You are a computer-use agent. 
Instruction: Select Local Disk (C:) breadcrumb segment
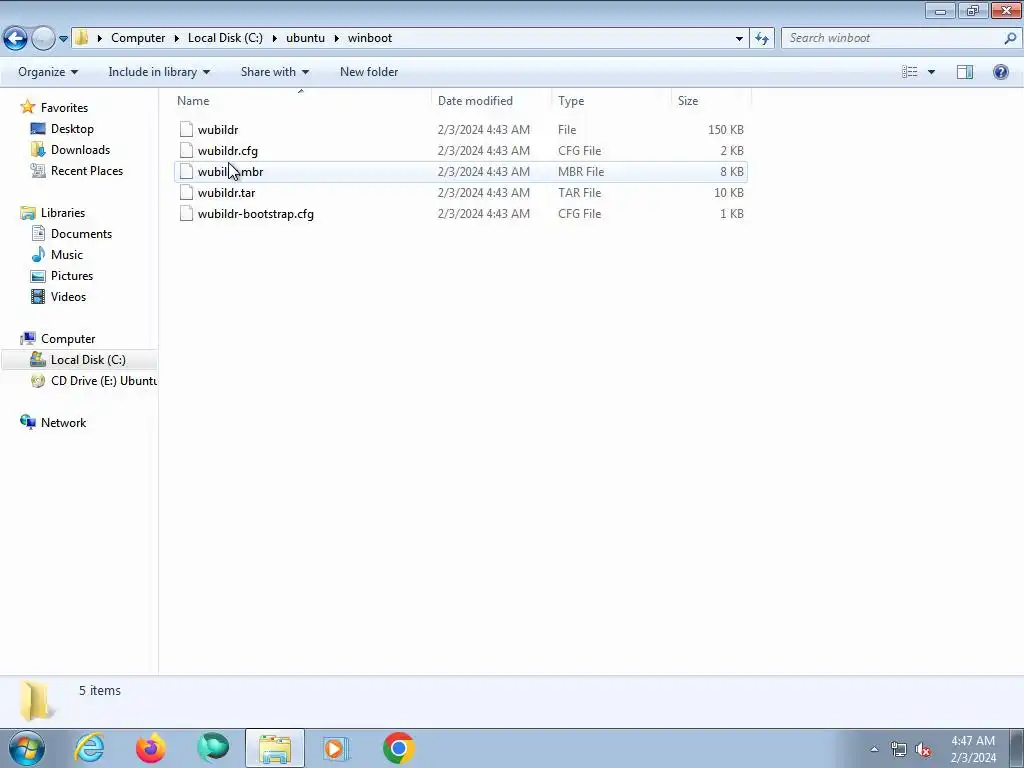coord(225,38)
